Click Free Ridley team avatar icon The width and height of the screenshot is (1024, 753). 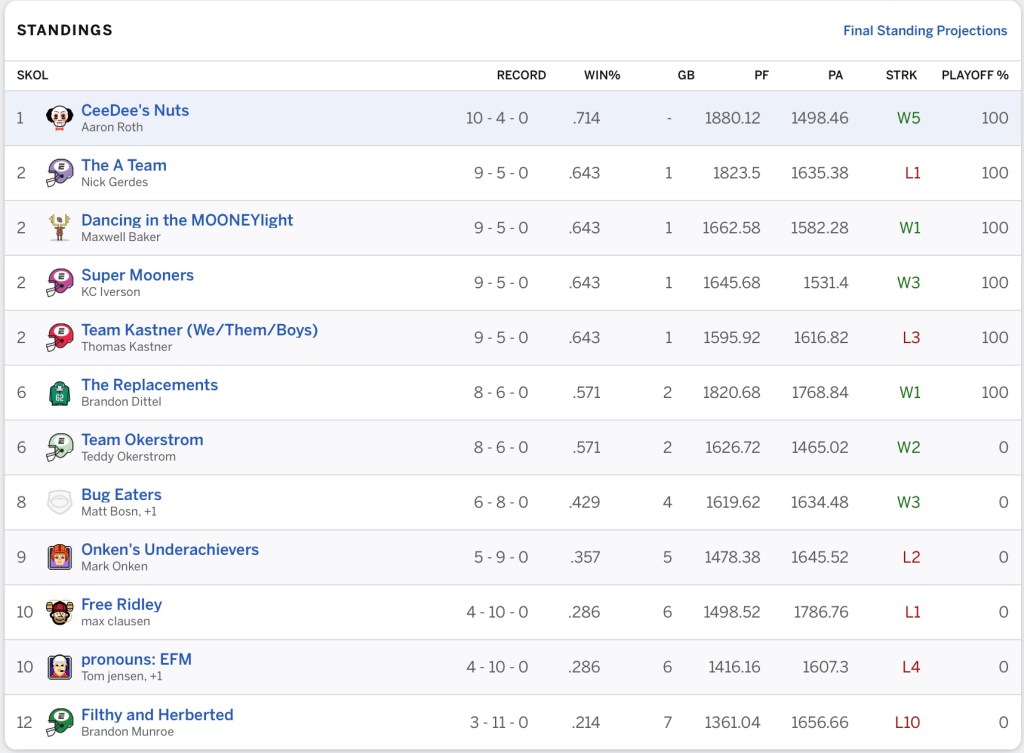coord(60,612)
